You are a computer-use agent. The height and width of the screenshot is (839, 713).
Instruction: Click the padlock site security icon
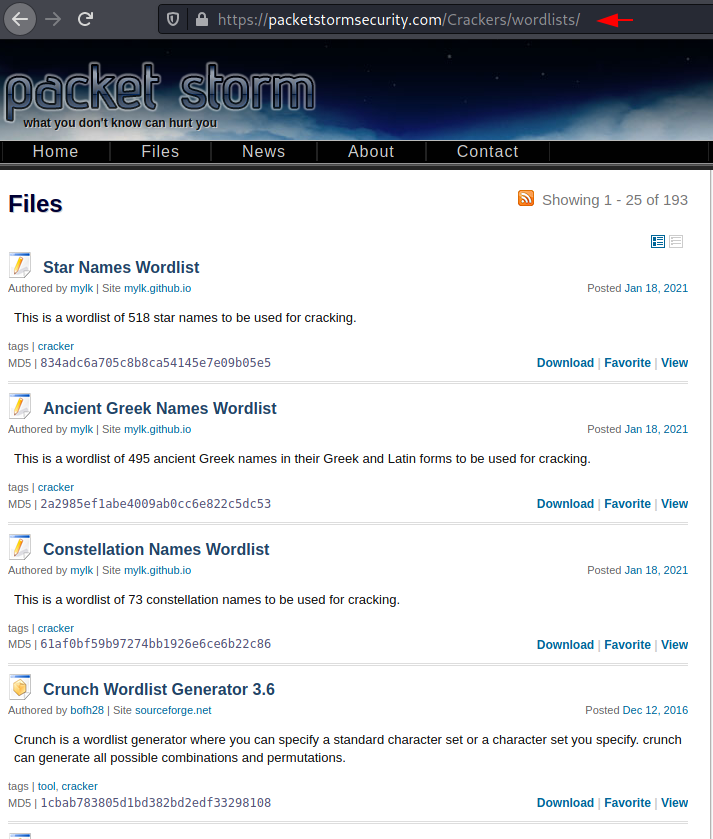201,19
